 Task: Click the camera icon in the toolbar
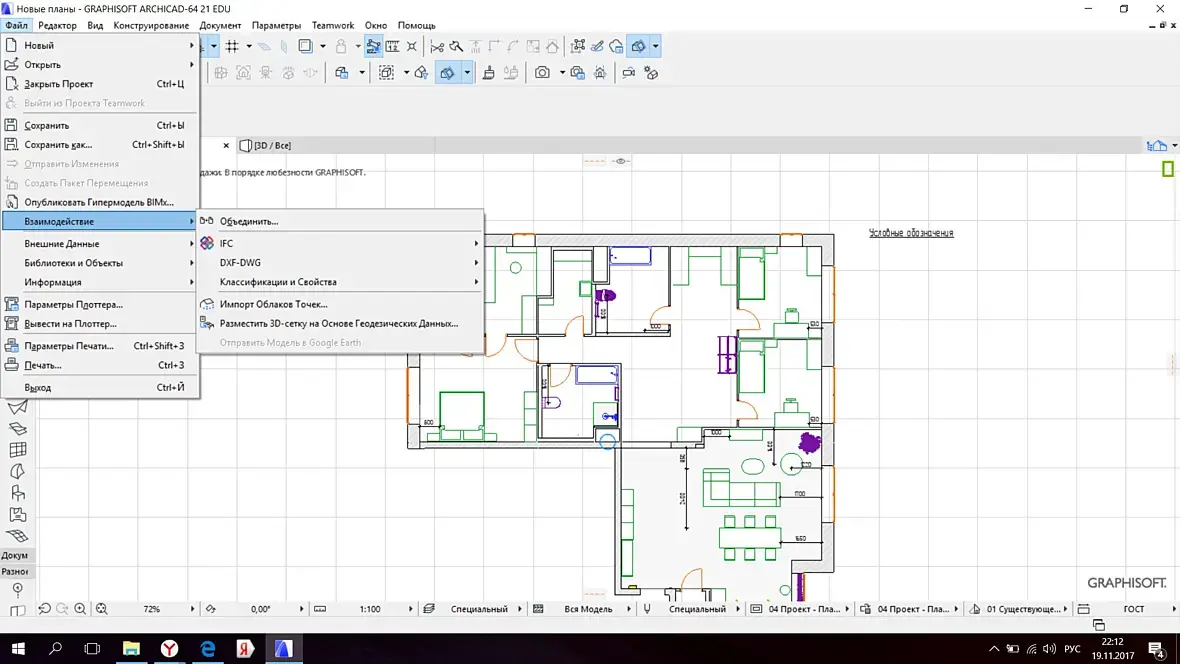click(542, 73)
